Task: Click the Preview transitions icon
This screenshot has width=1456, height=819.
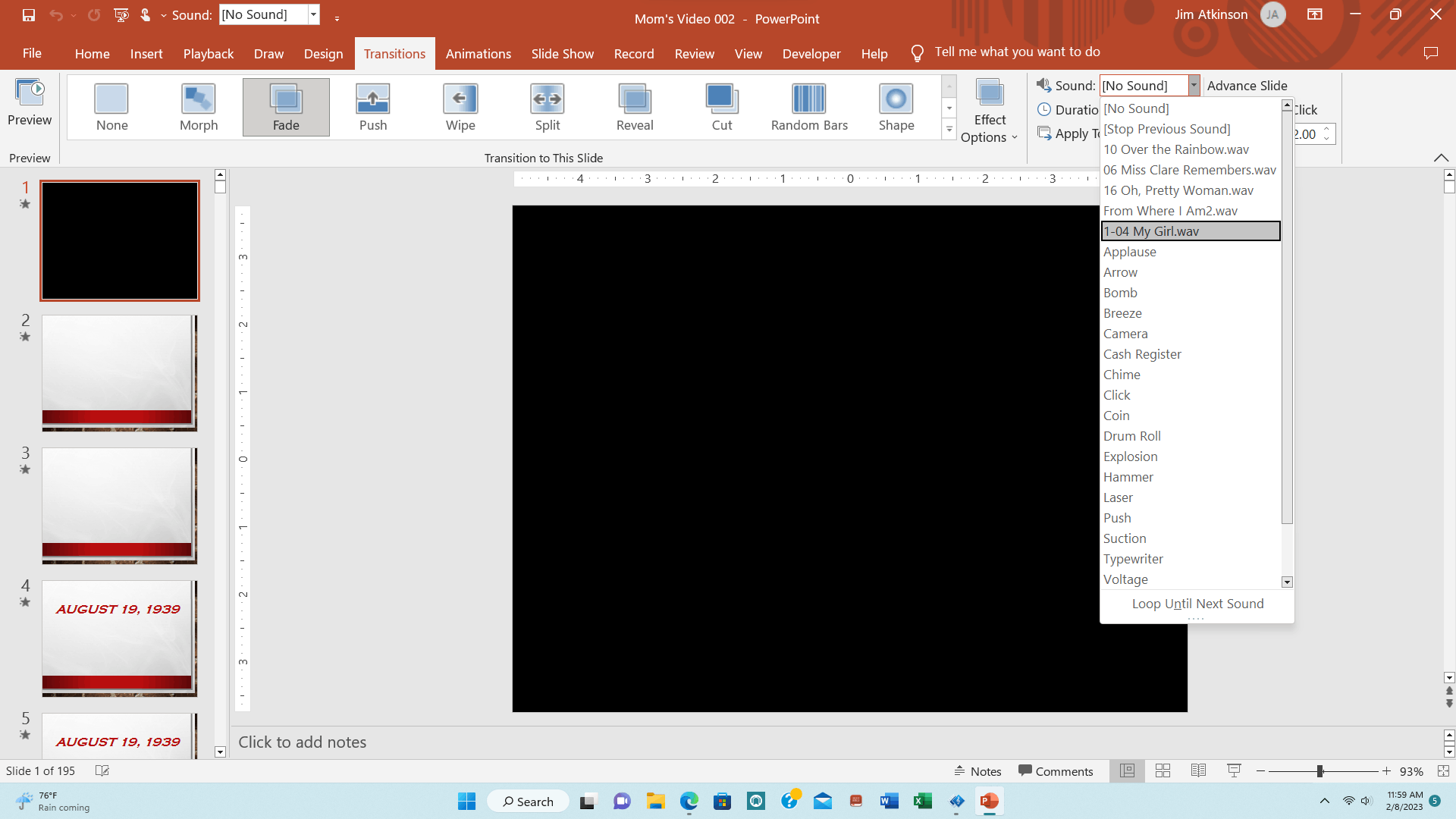Action: tap(30, 103)
